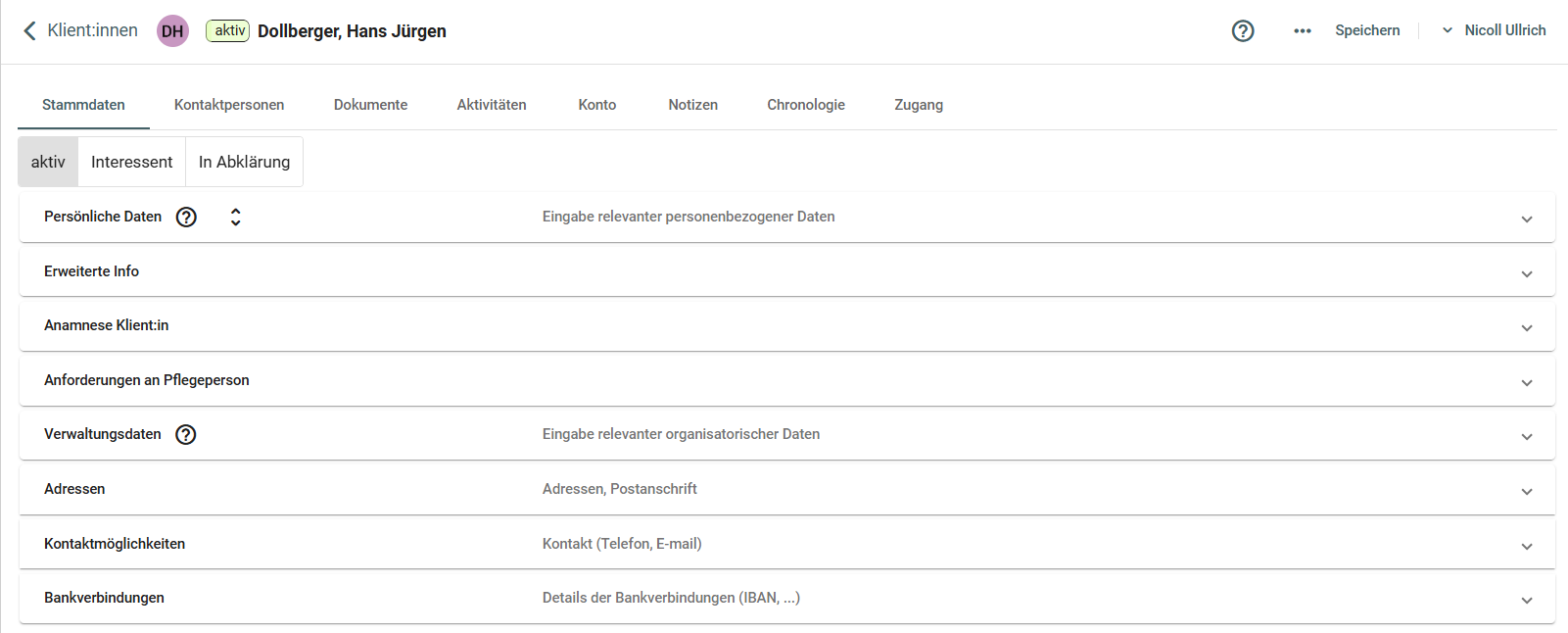Set status to In Abklärung
The height and width of the screenshot is (633, 1568).
pyautogui.click(x=244, y=162)
